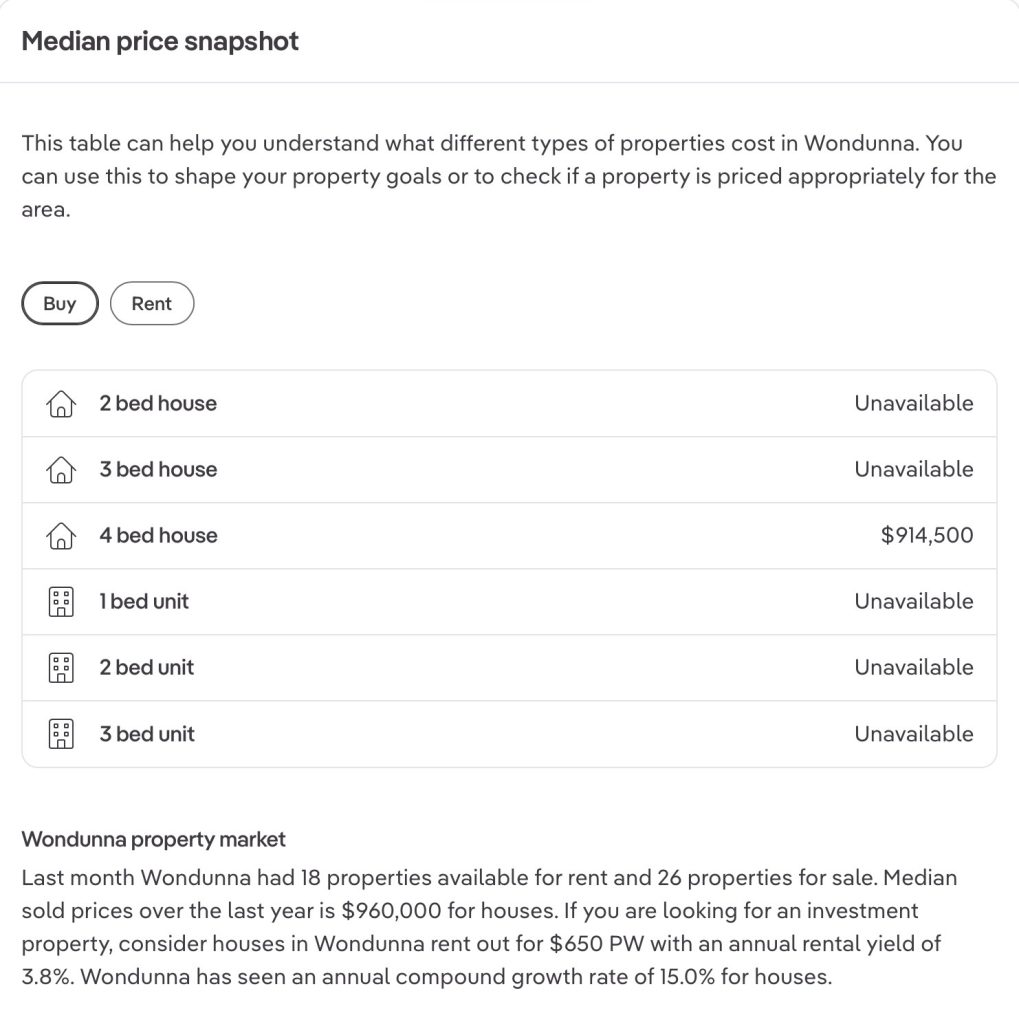Open the 2 bed house row label
1019x1024 pixels.
pos(158,404)
